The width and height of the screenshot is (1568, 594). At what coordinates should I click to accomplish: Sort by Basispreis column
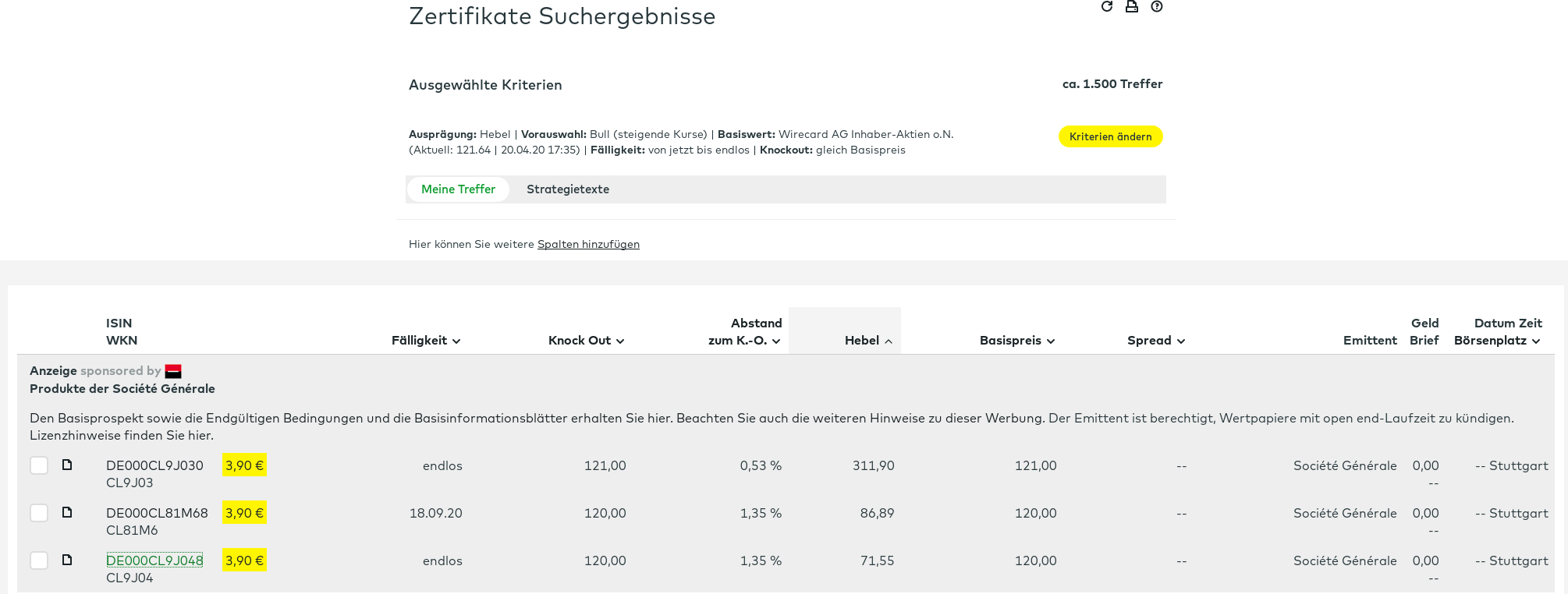pos(1017,341)
